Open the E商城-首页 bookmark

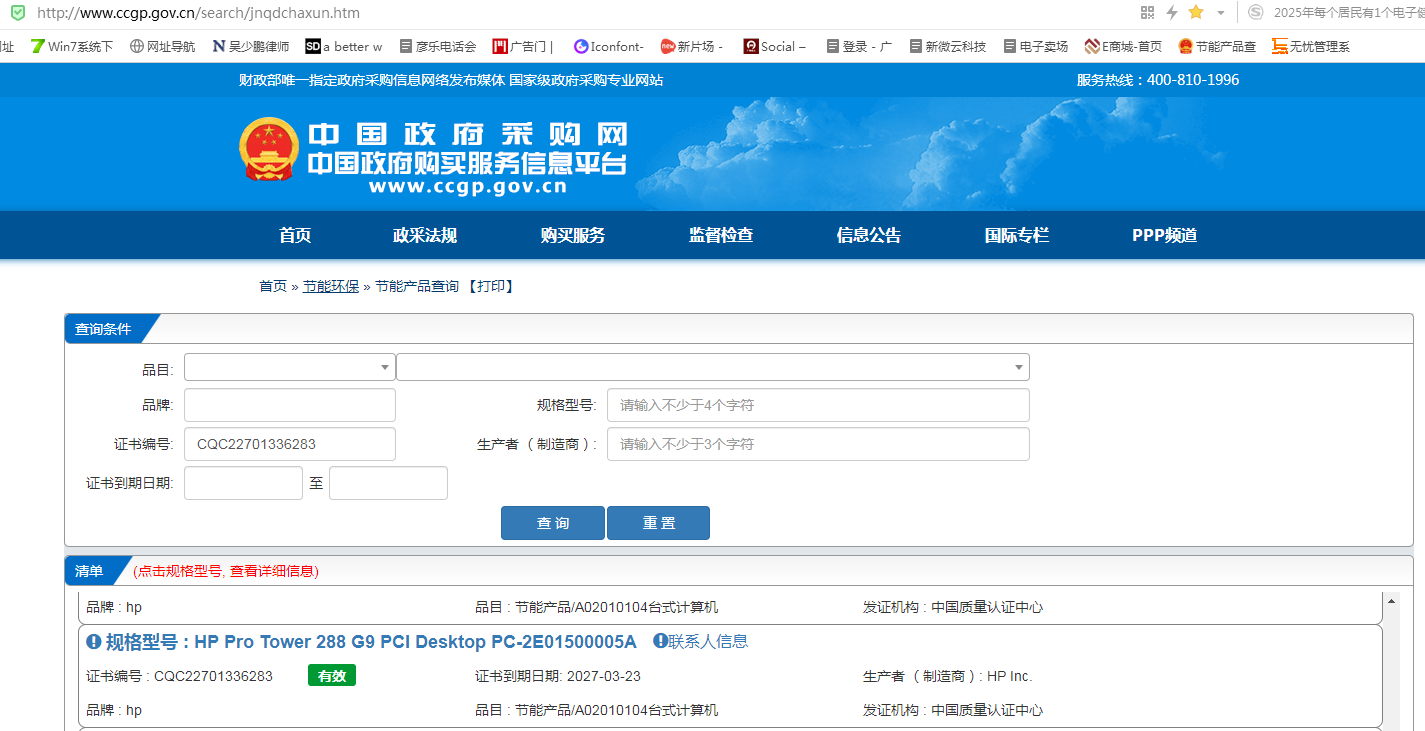pyautogui.click(x=1123, y=46)
